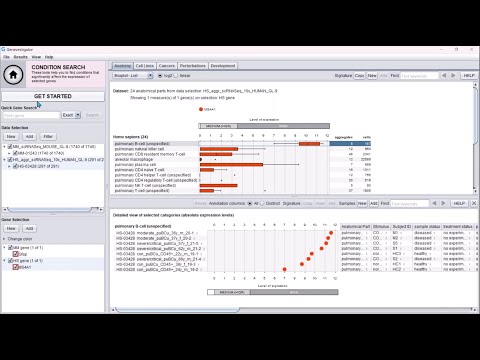This screenshot has width=480, height=360.
Task: Expand HS-03420 tree node
Action: click(9, 166)
